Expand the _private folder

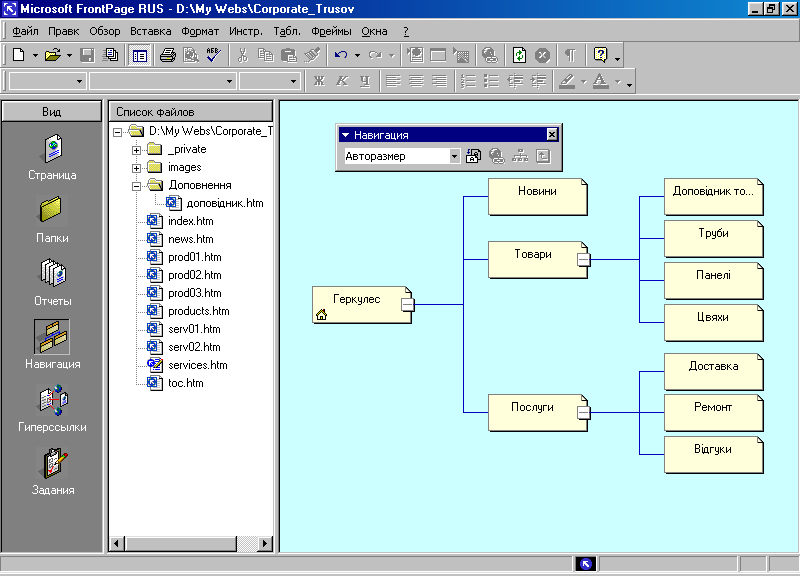click(136, 150)
